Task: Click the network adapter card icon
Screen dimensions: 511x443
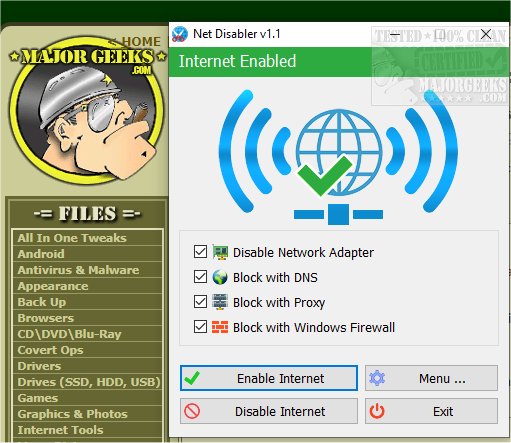Action: (x=220, y=252)
